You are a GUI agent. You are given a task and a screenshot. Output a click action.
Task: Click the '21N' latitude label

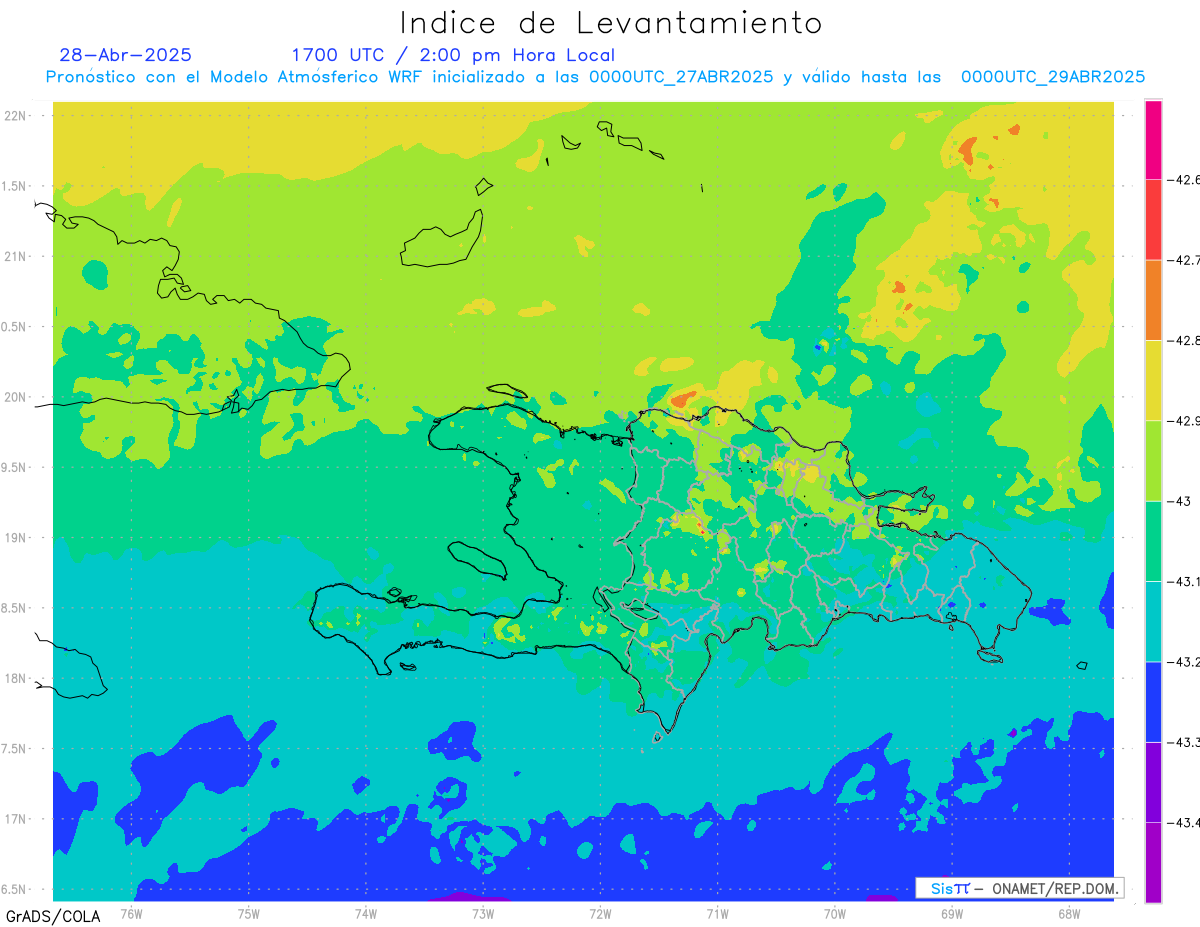[15, 256]
